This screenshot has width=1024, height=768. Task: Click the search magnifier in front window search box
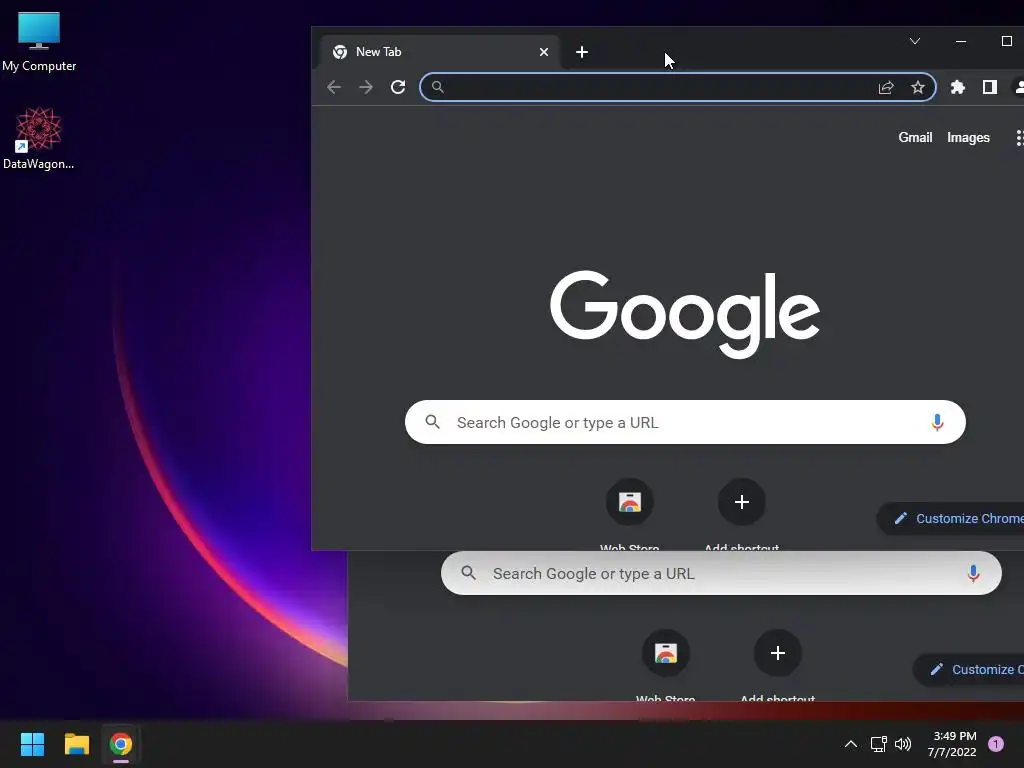coord(432,422)
